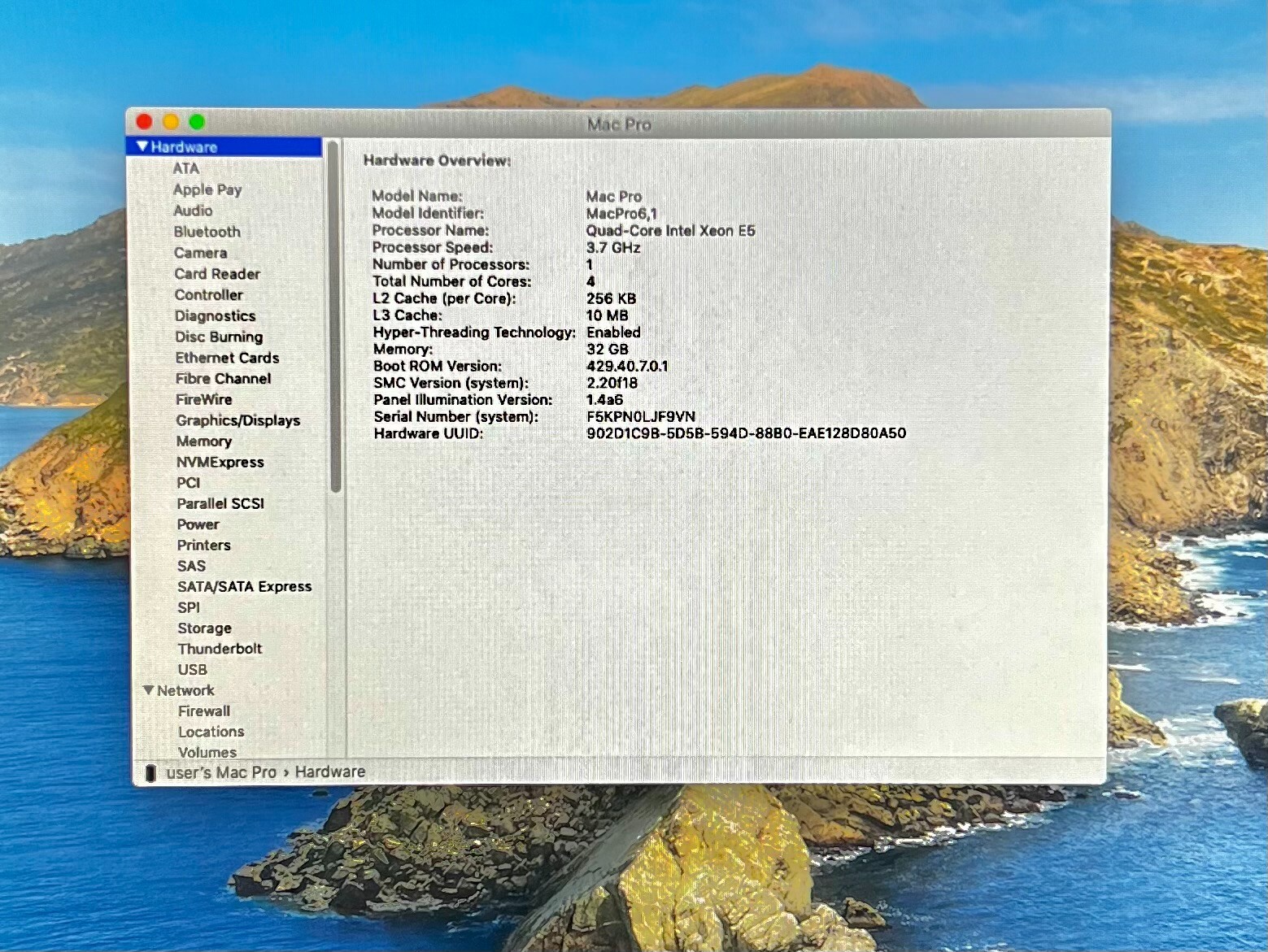
Task: Click the Hardware UUID value
Action: pos(746,433)
